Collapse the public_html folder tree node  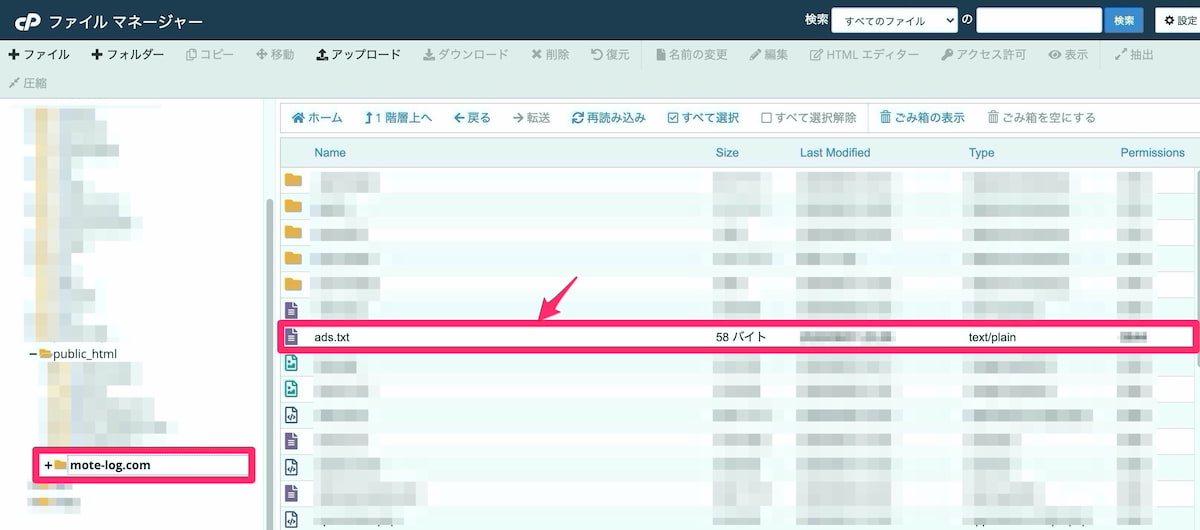coord(33,354)
